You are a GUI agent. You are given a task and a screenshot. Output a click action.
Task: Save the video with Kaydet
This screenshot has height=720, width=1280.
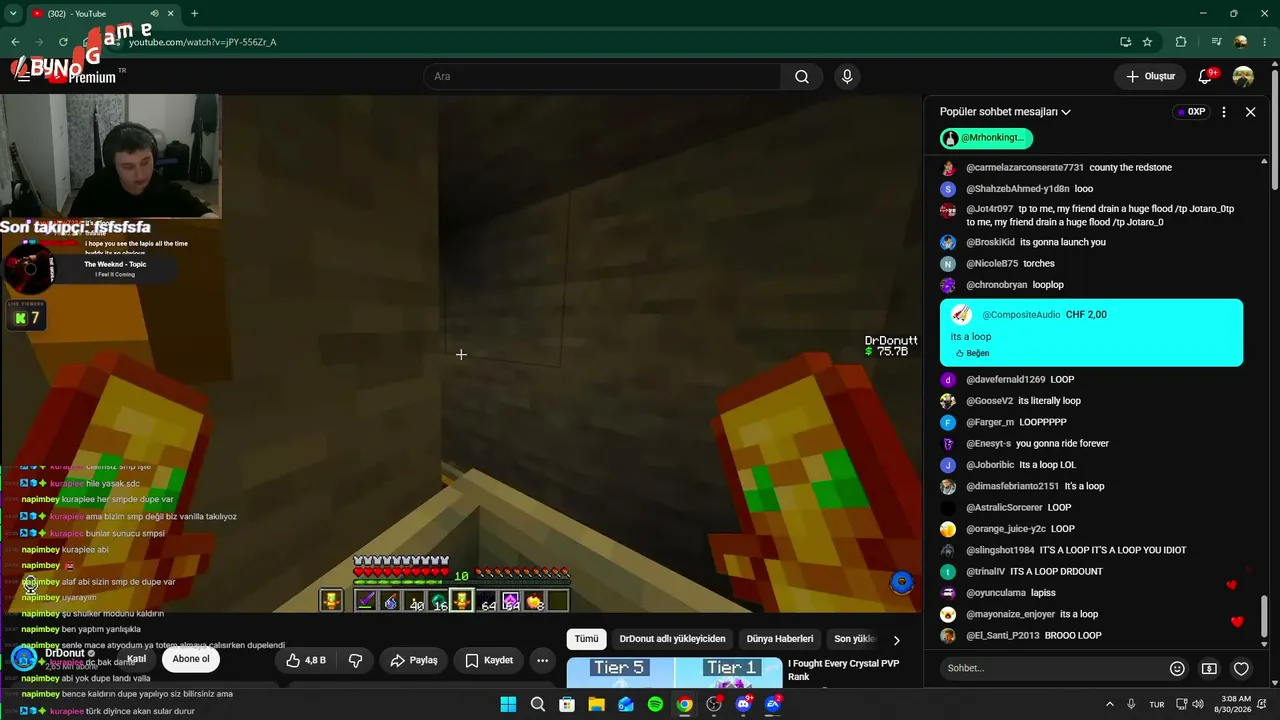pos(489,660)
